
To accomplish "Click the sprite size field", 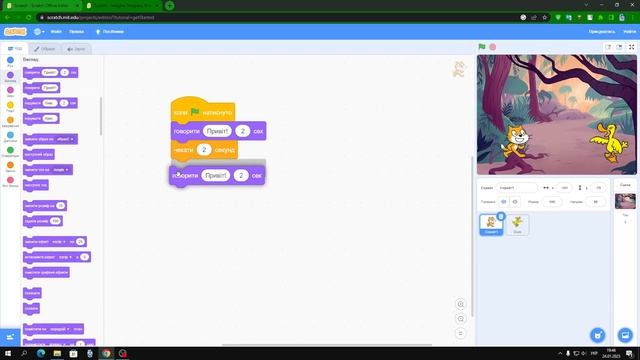I will 552,202.
